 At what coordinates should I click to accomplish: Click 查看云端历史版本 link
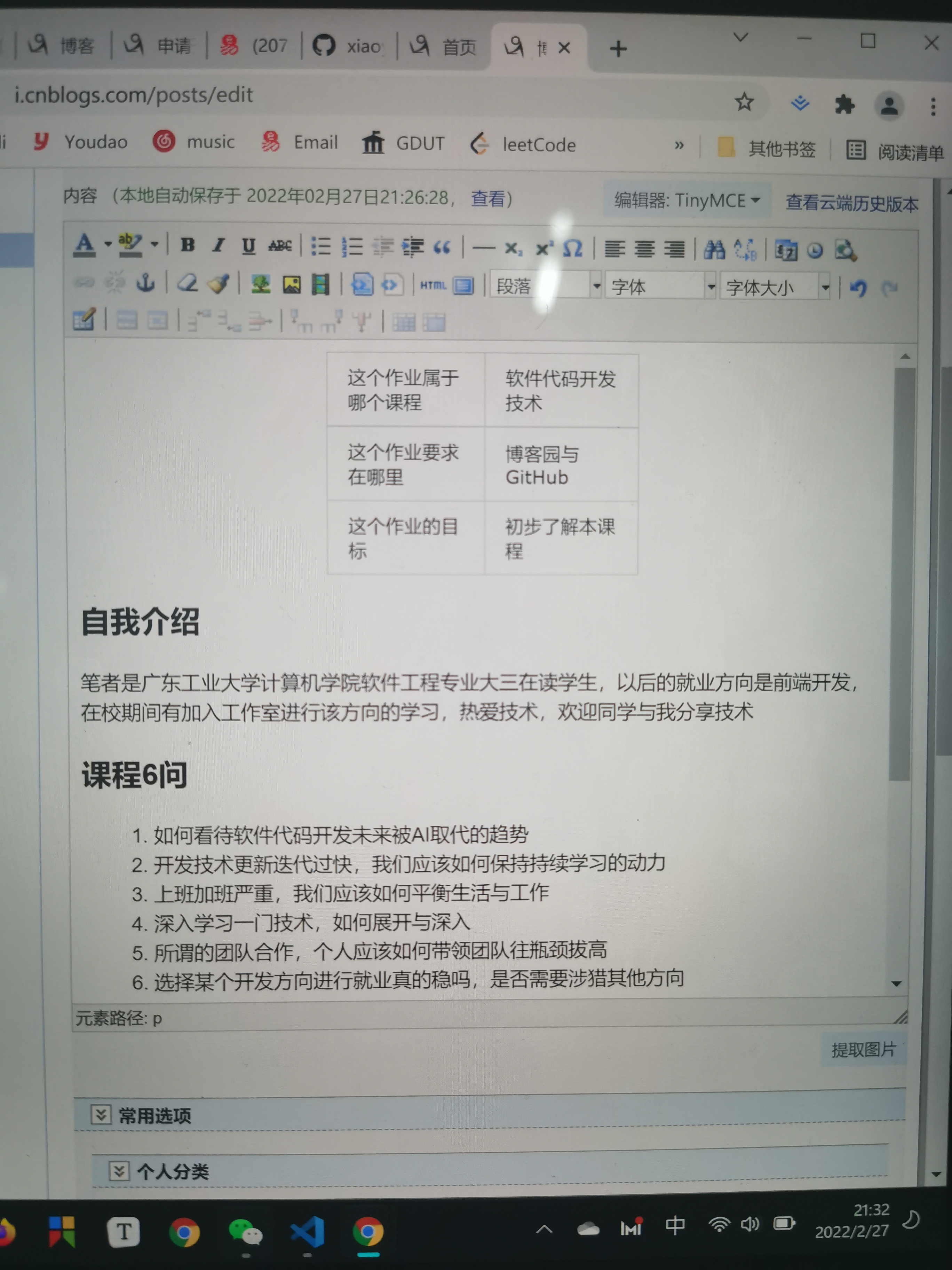coord(851,203)
